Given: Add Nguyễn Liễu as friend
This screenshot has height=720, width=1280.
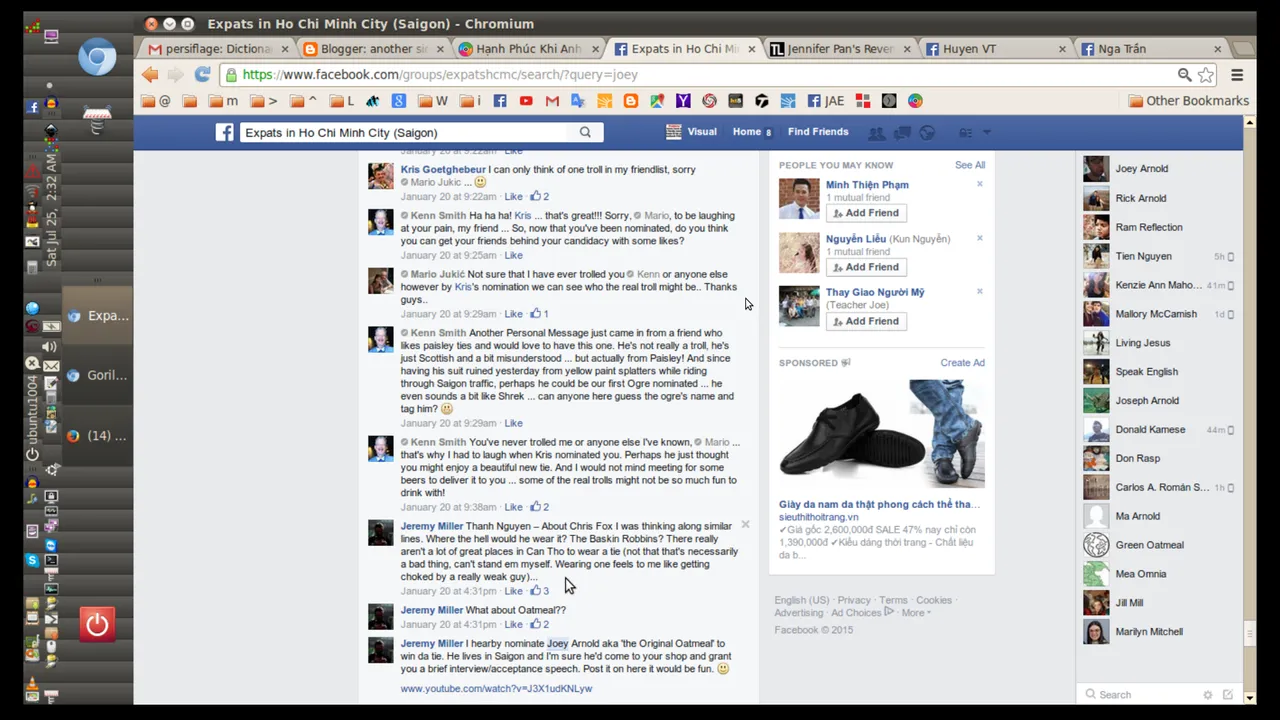Looking at the screenshot, I should (866, 267).
